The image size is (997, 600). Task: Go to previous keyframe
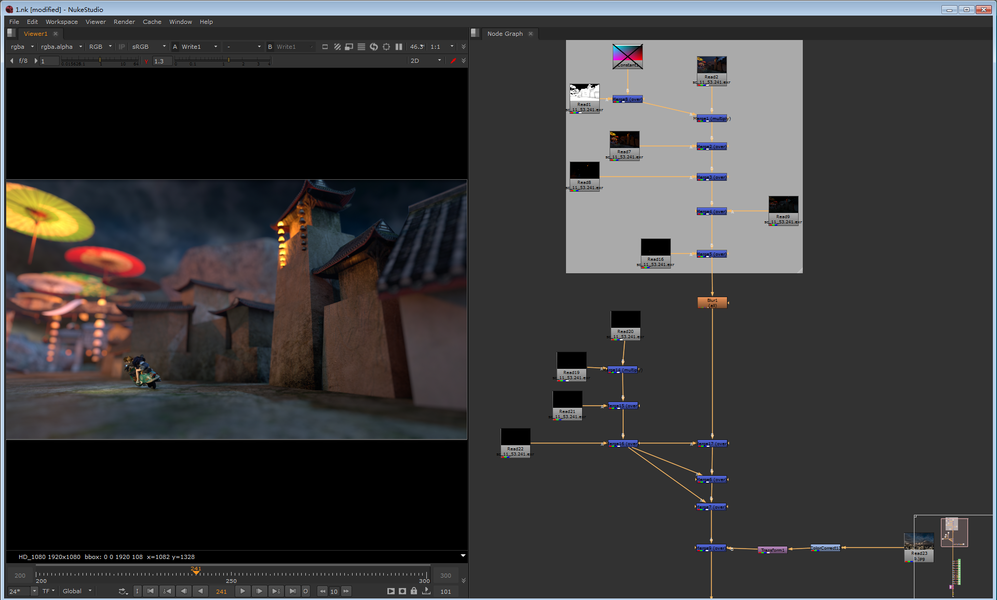click(x=167, y=591)
